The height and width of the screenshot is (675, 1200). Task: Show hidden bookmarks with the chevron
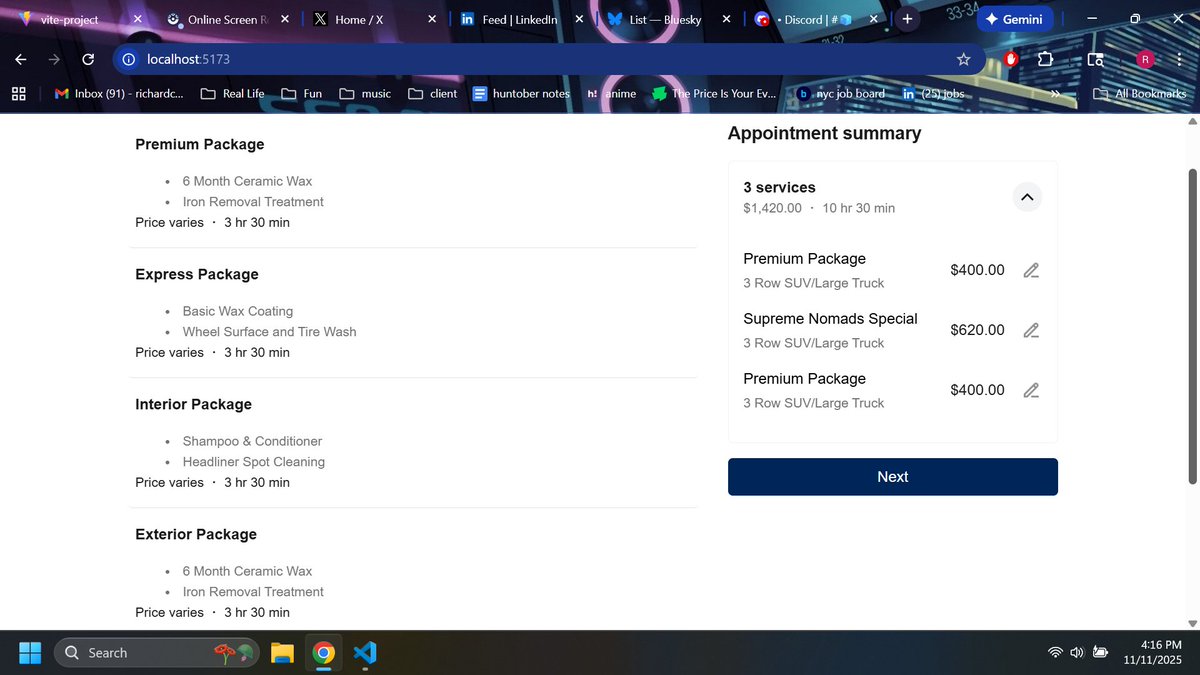point(1054,93)
